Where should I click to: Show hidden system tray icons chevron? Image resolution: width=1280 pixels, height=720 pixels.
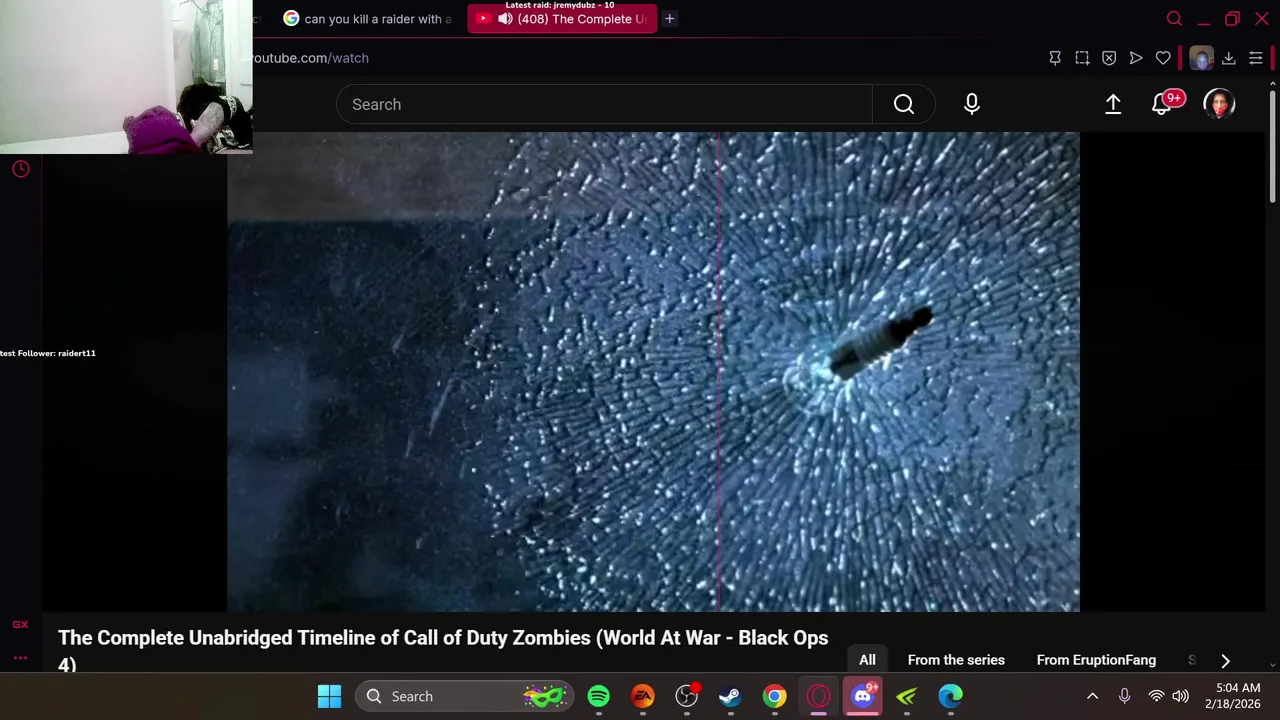[1093, 696]
